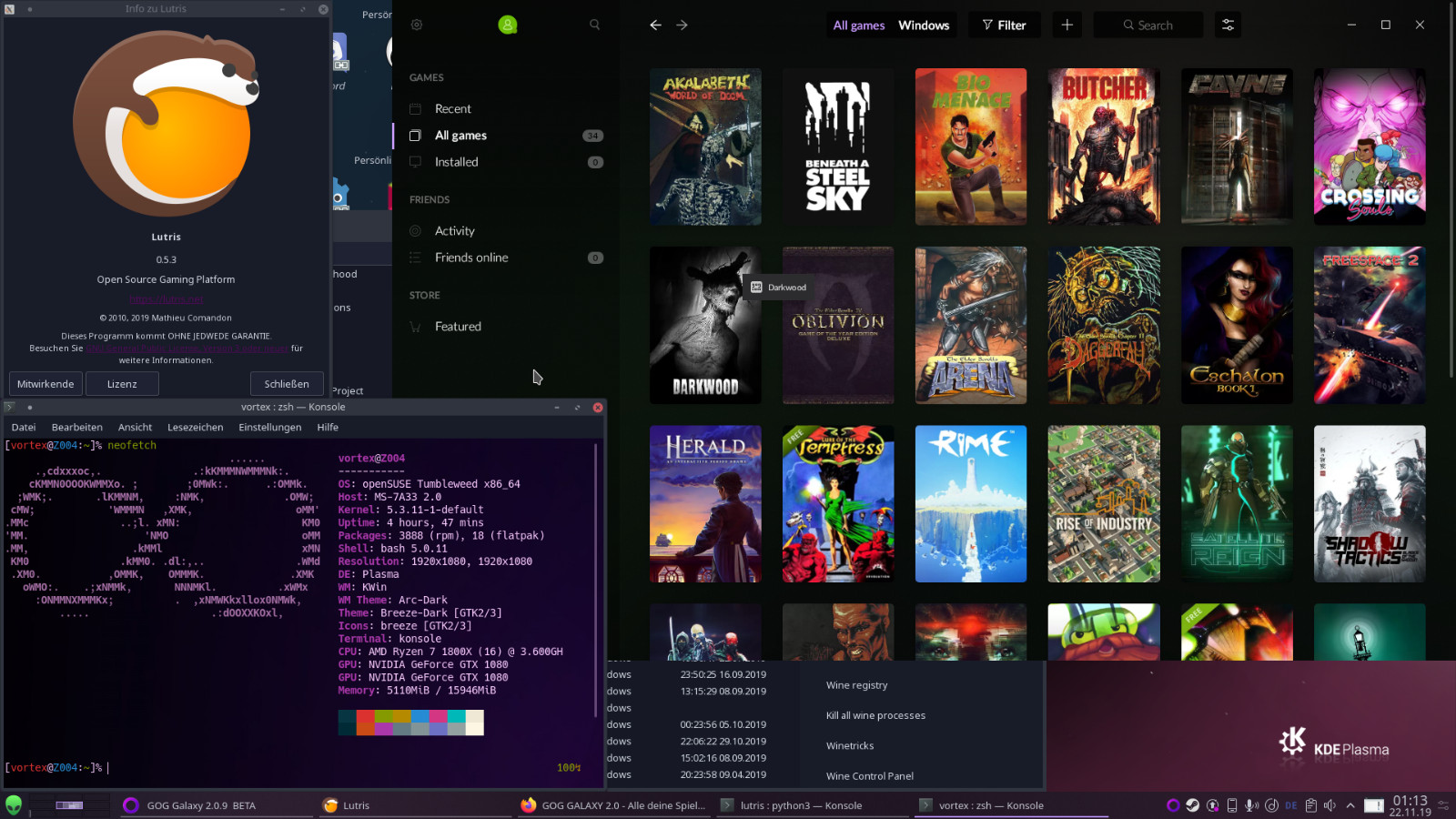Screen dimensions: 1456x819
Task: Click the game library scrollbar
Action: coord(1451,189)
